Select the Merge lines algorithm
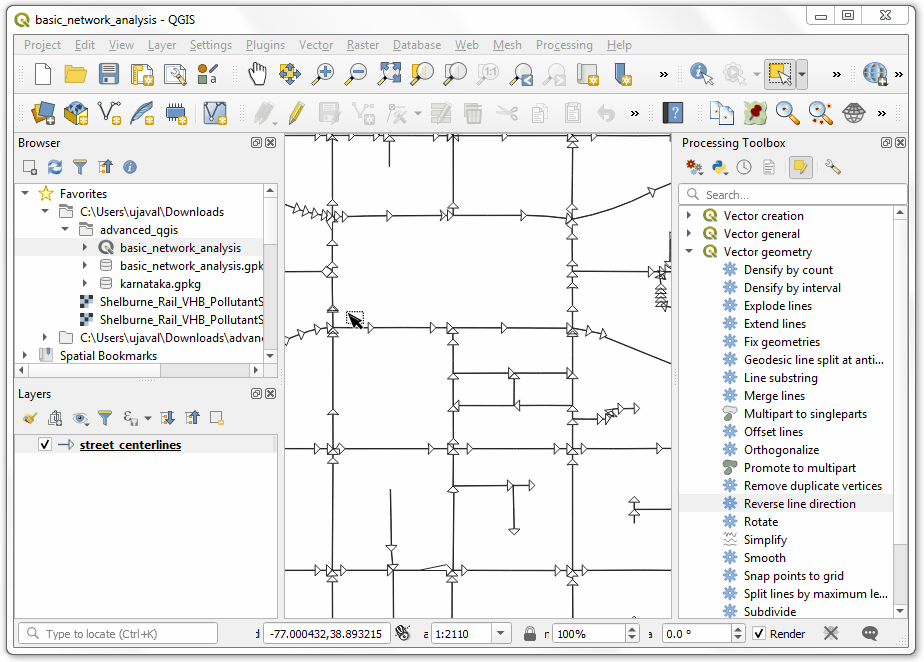924x662 pixels. (x=774, y=396)
